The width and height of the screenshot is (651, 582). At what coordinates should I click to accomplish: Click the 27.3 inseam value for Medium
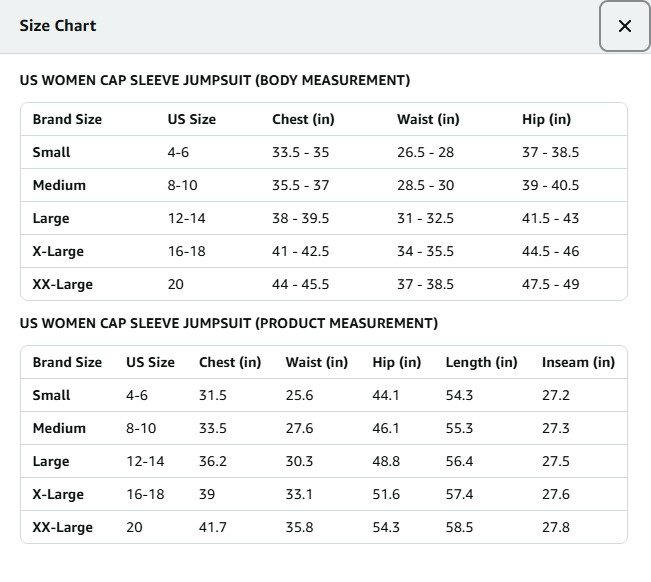click(x=555, y=428)
